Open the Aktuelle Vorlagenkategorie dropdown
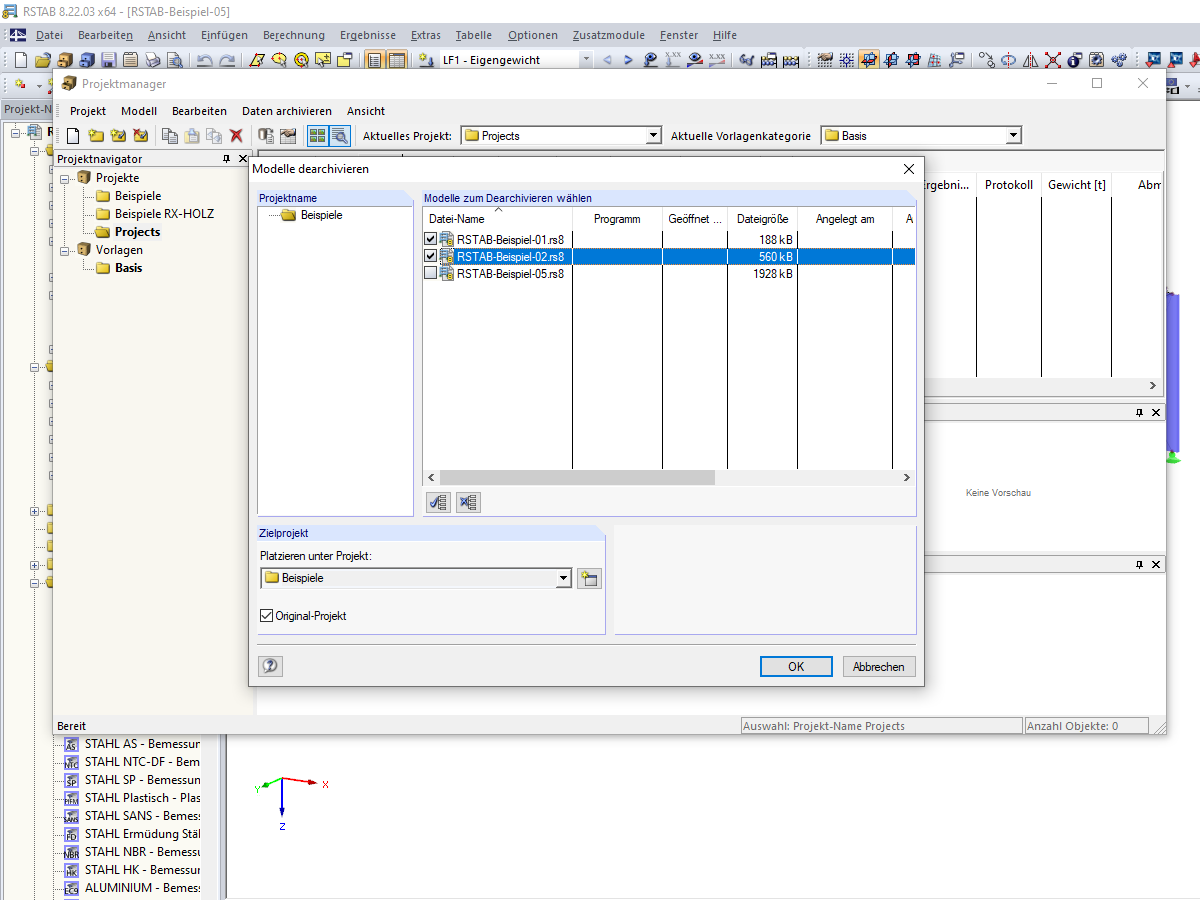The height and width of the screenshot is (900, 1200). (1015, 135)
